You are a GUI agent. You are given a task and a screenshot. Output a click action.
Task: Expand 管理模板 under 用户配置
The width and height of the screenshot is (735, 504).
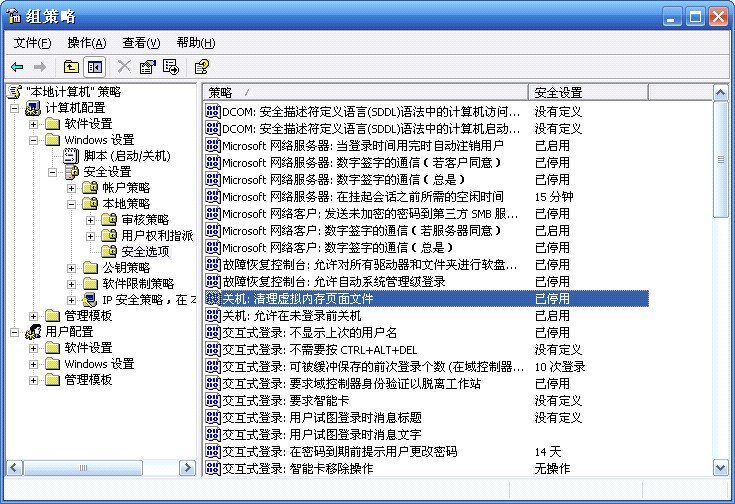pos(34,380)
